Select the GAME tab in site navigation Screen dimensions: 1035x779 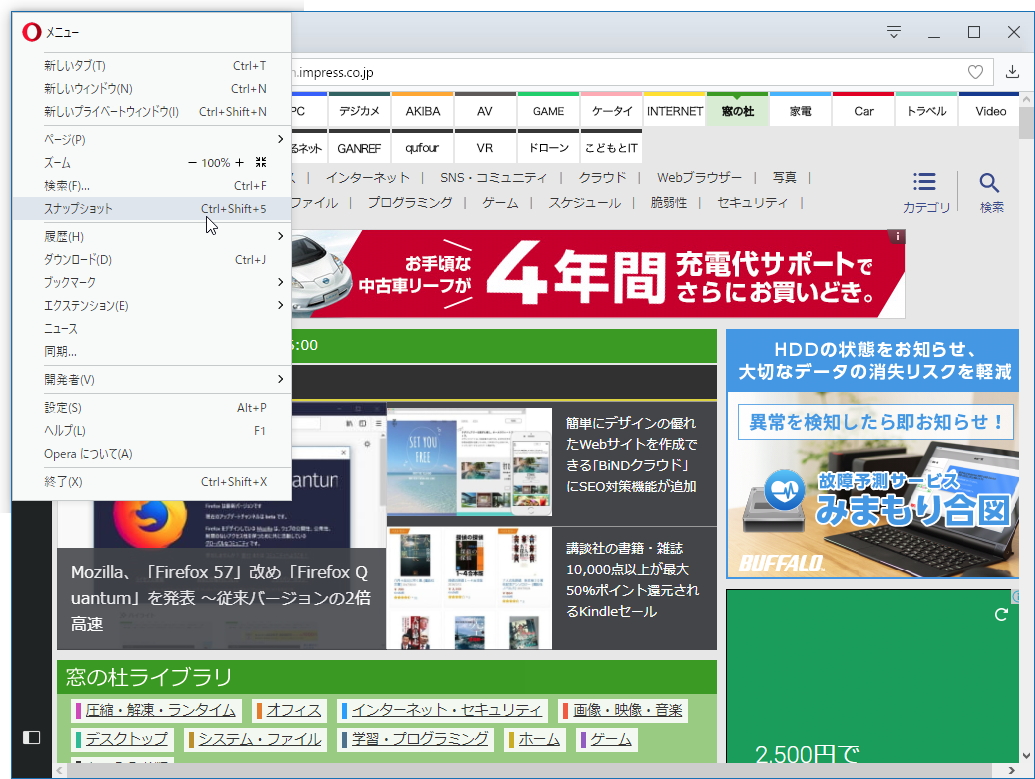tap(548, 111)
